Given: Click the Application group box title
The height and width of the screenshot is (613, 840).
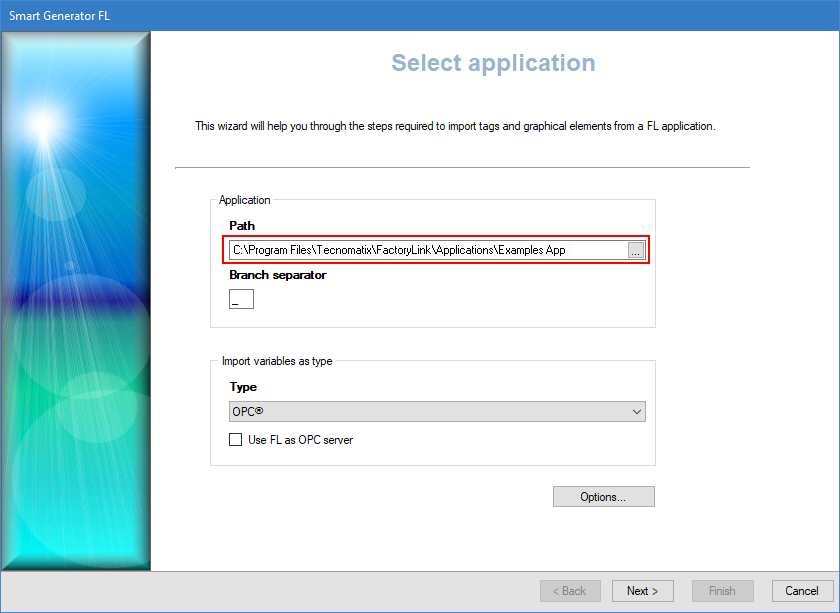Looking at the screenshot, I should pyautogui.click(x=245, y=200).
